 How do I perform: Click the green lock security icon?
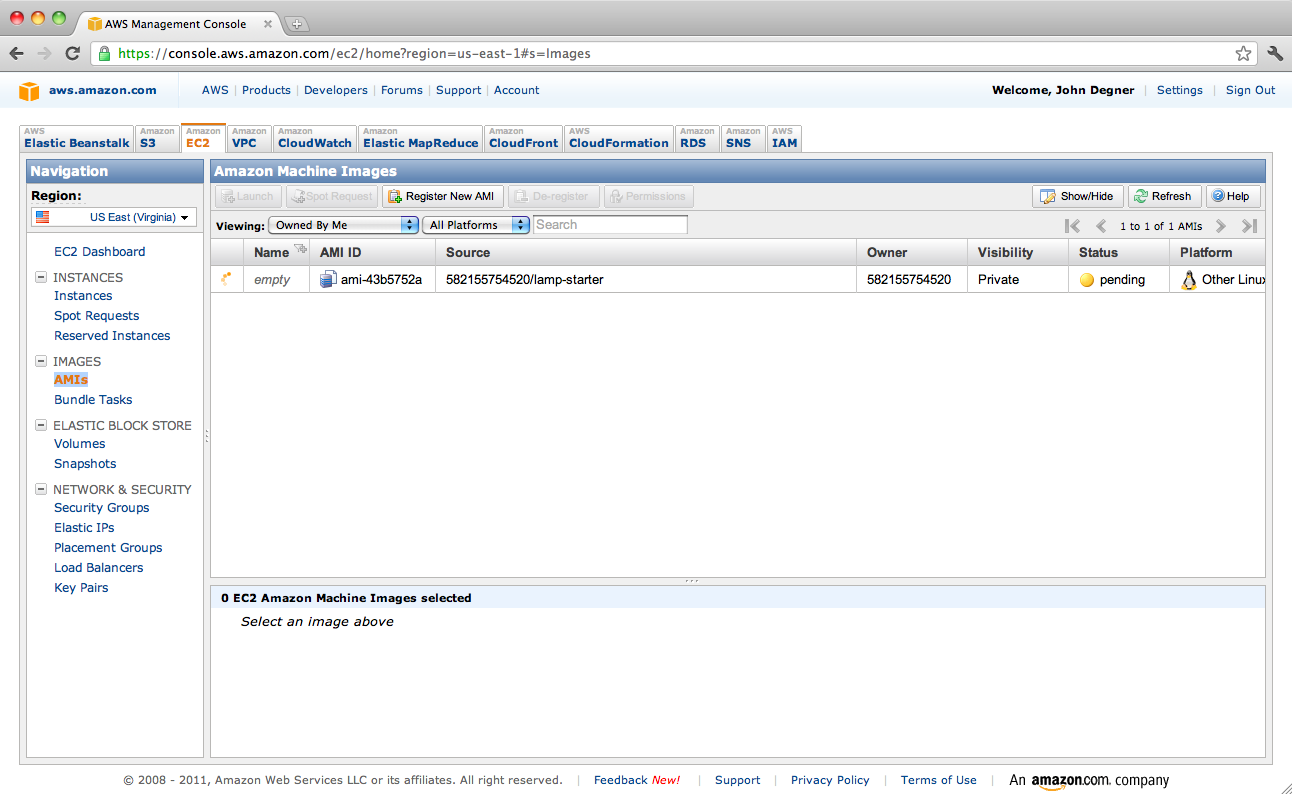[x=105, y=54]
